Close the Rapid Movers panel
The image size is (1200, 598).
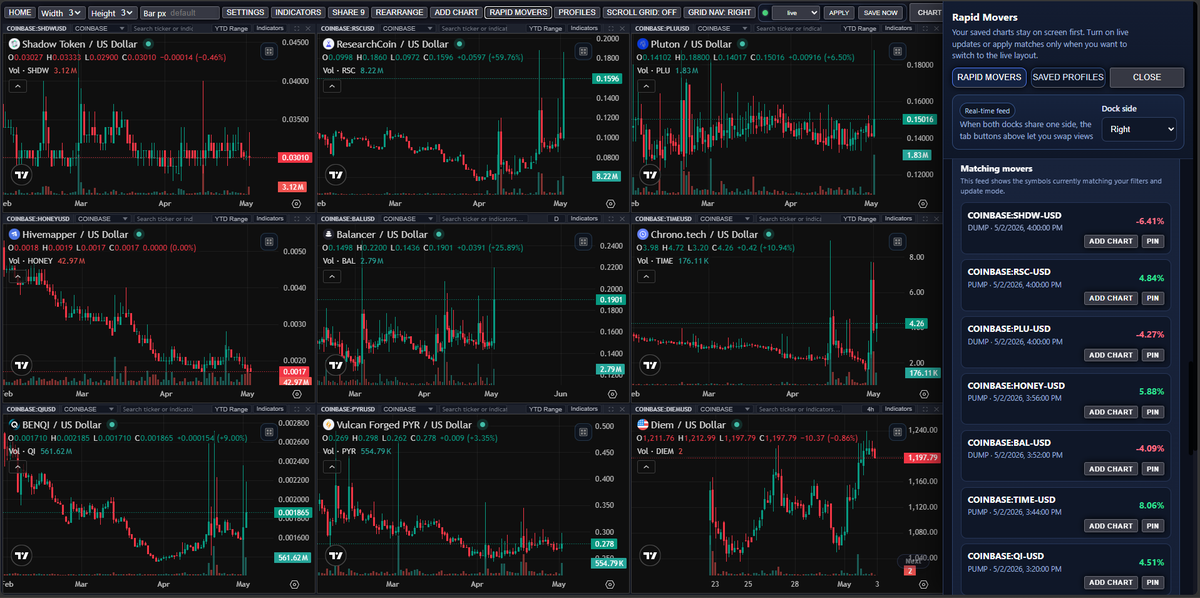tap(1147, 77)
